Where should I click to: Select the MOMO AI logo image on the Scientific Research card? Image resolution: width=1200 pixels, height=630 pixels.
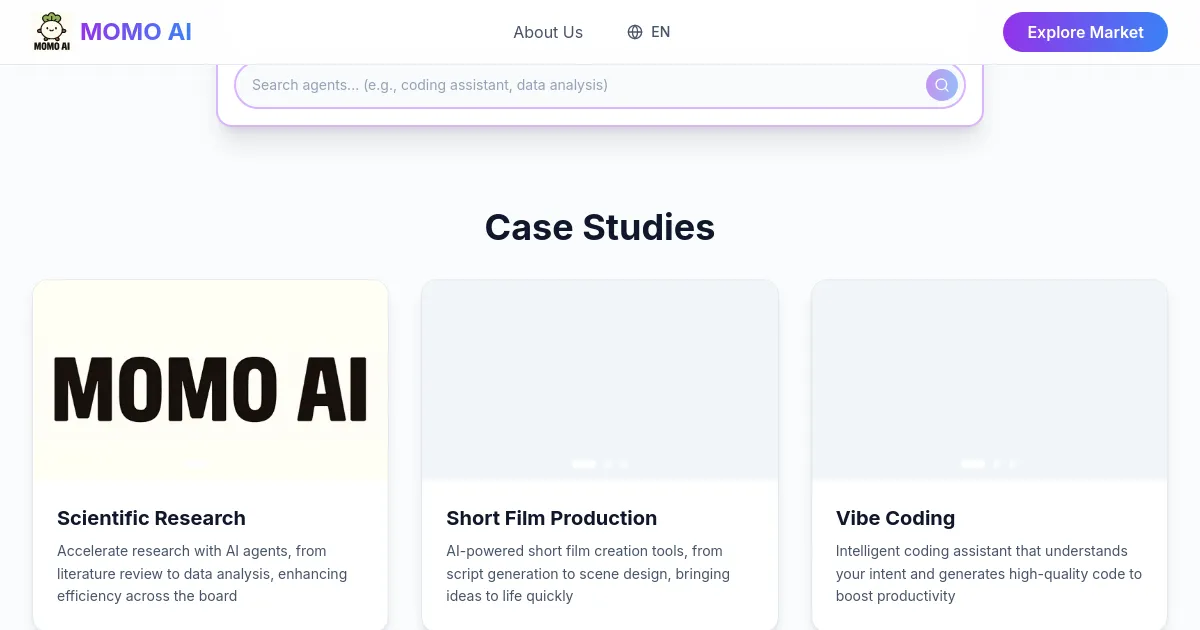coord(210,380)
